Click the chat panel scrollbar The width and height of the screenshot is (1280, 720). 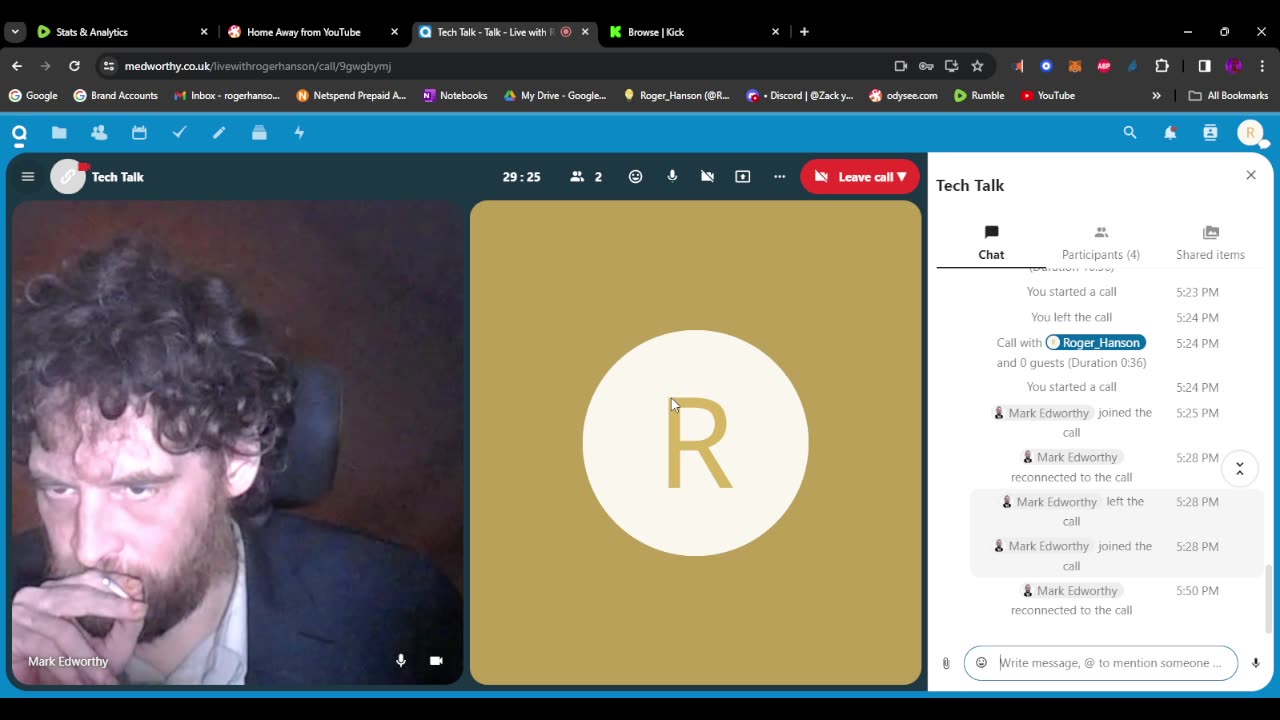coord(1269,598)
